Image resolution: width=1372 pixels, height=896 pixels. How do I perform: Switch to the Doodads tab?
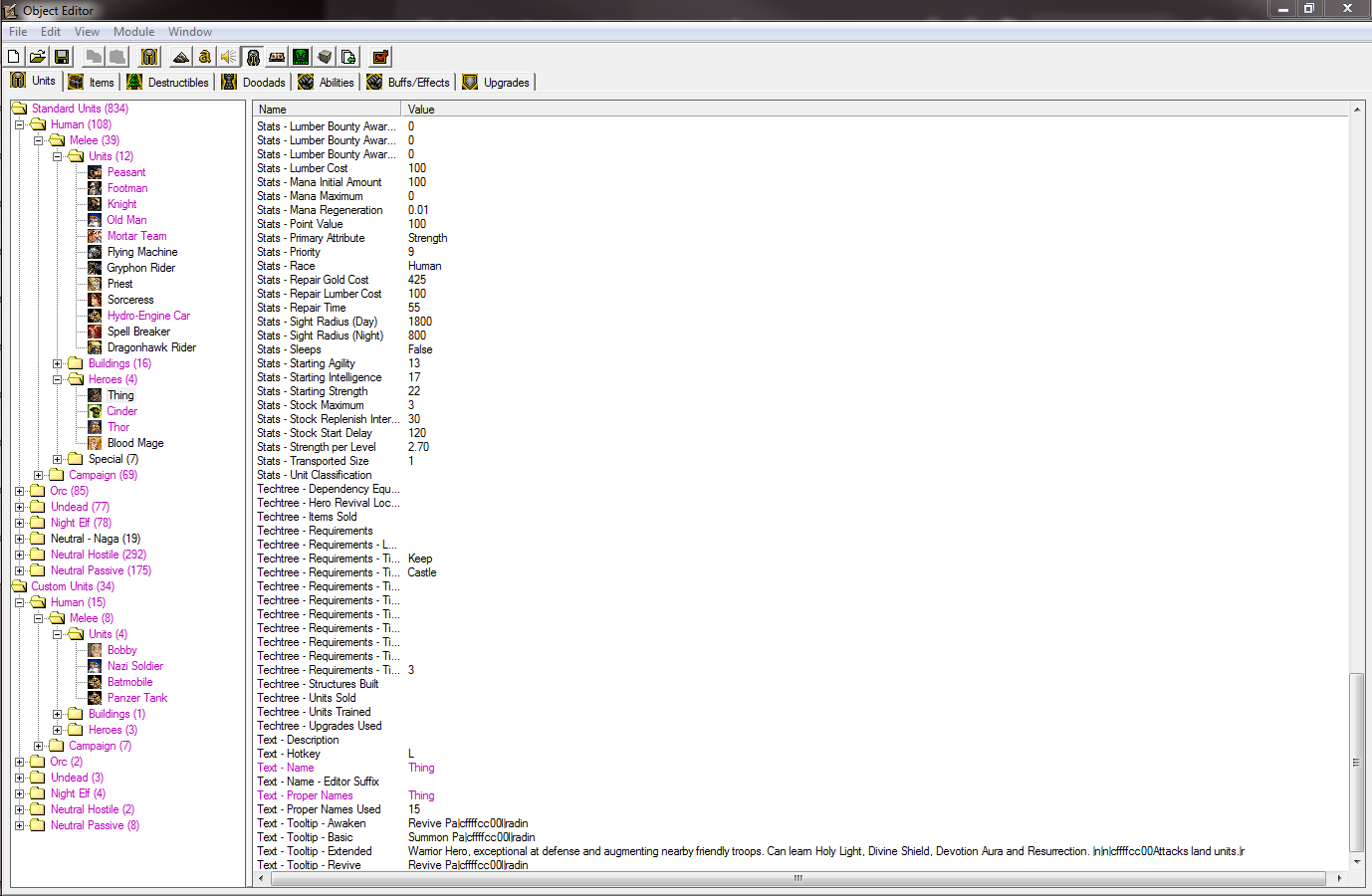254,83
